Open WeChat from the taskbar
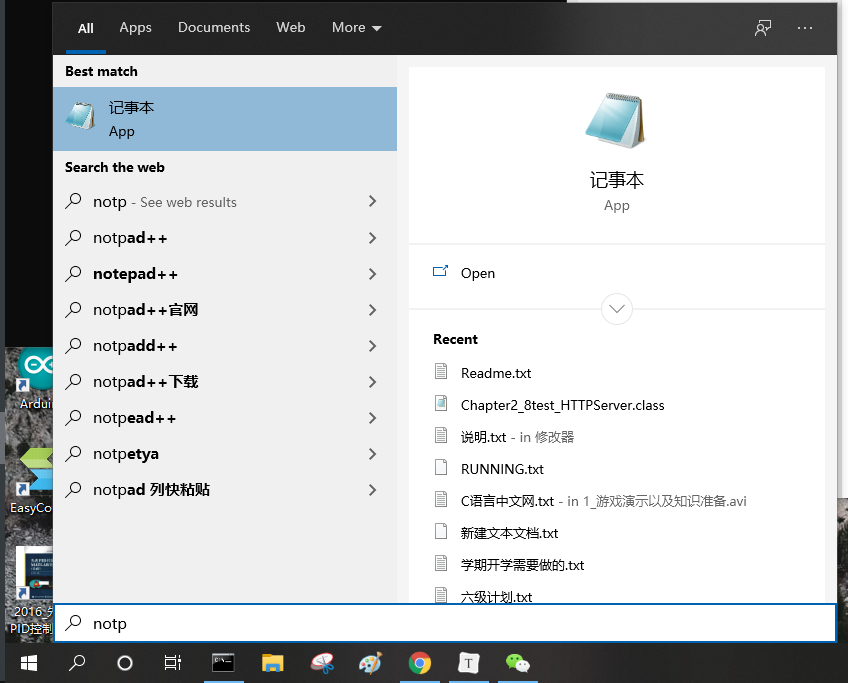Viewport: 848px width, 683px height. 518,663
